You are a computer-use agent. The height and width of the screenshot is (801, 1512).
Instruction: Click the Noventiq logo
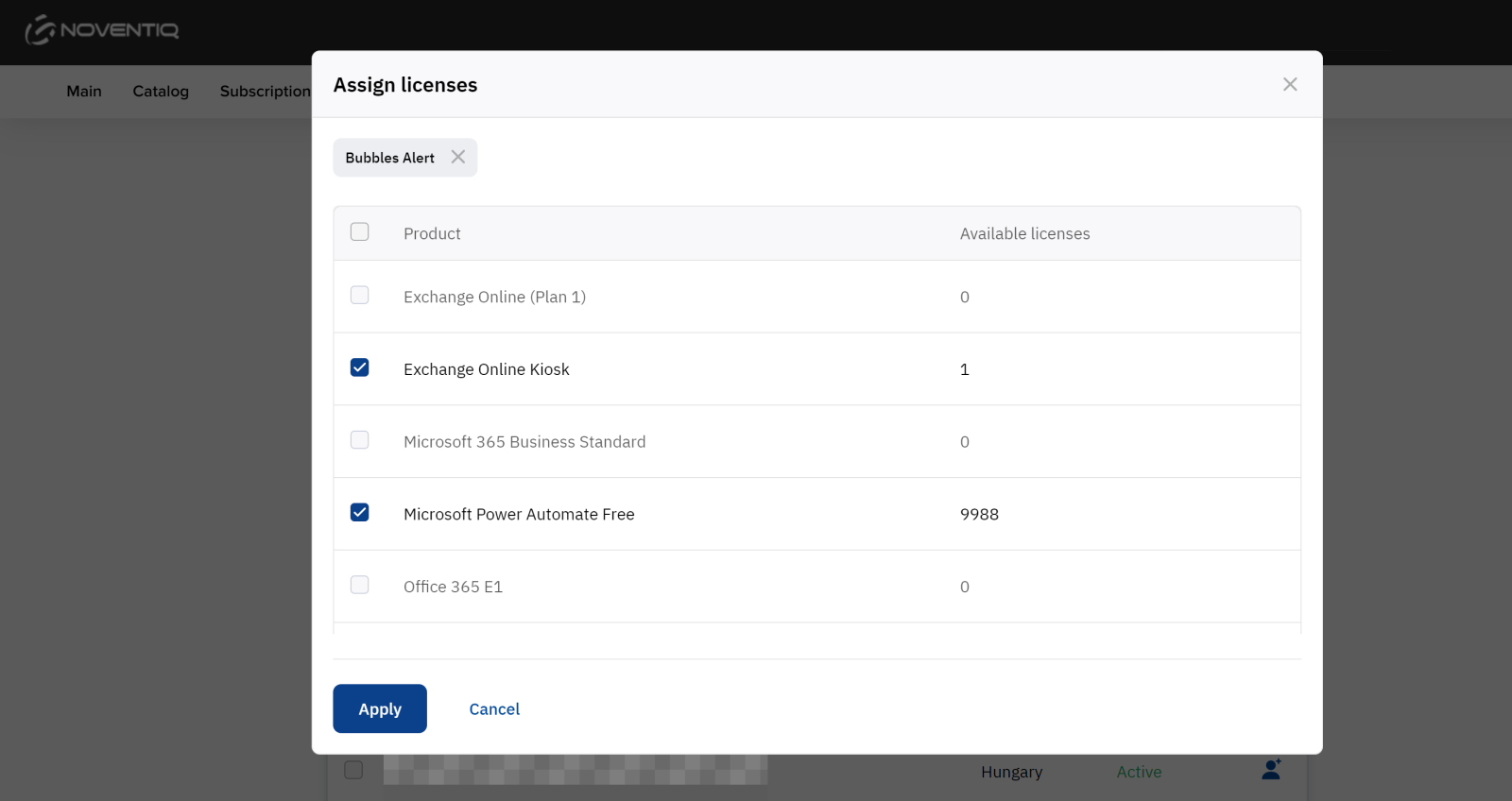pyautogui.click(x=102, y=30)
